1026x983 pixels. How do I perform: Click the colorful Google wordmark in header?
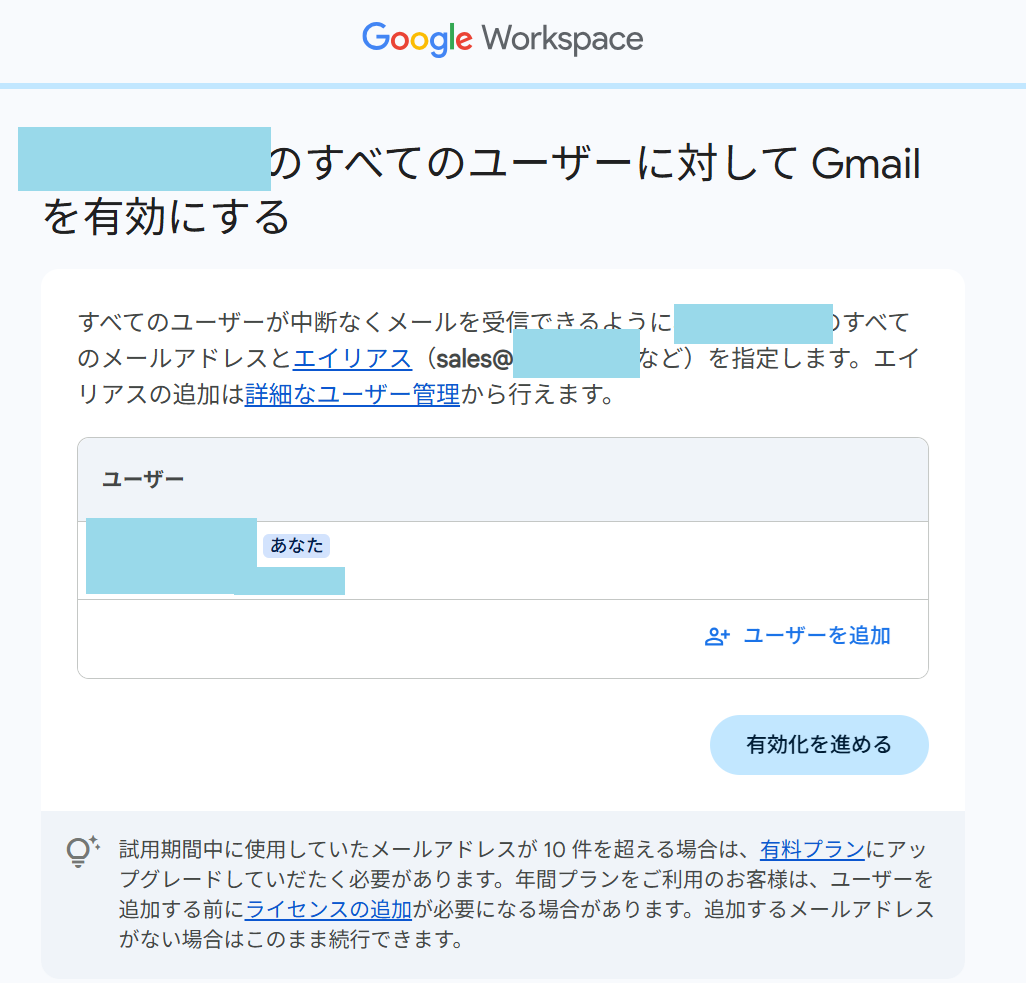(417, 39)
